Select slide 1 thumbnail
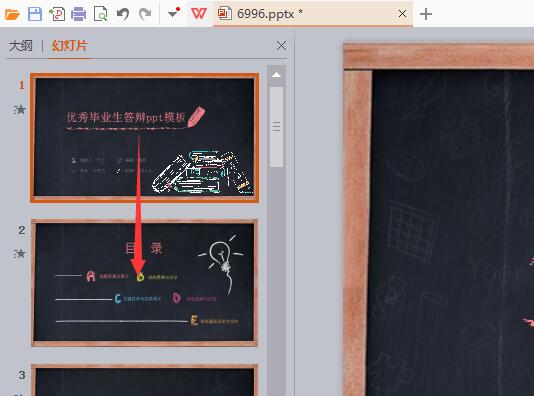534x396 pixels. click(x=145, y=138)
